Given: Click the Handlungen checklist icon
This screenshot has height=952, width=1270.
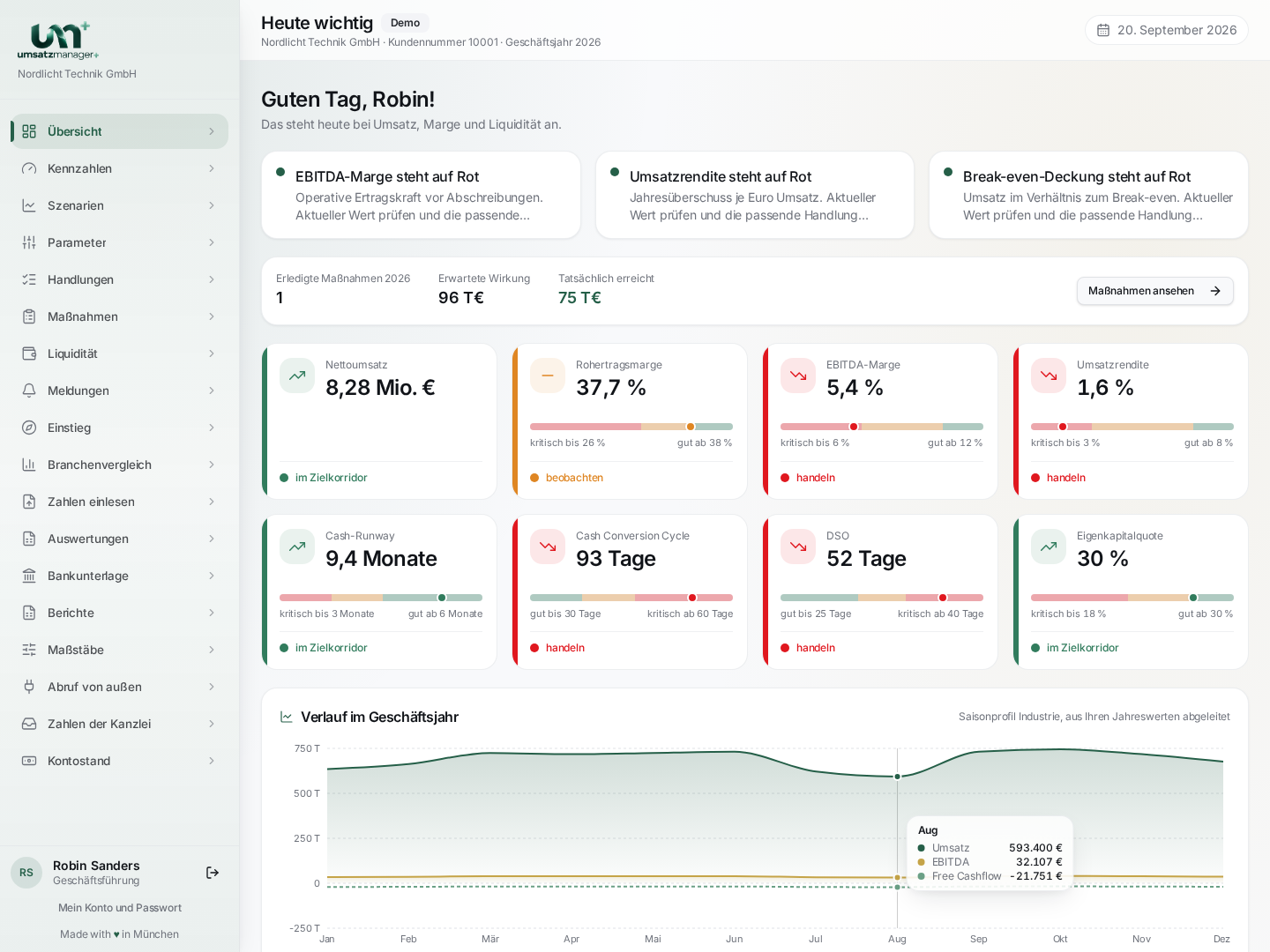Looking at the screenshot, I should coord(29,279).
